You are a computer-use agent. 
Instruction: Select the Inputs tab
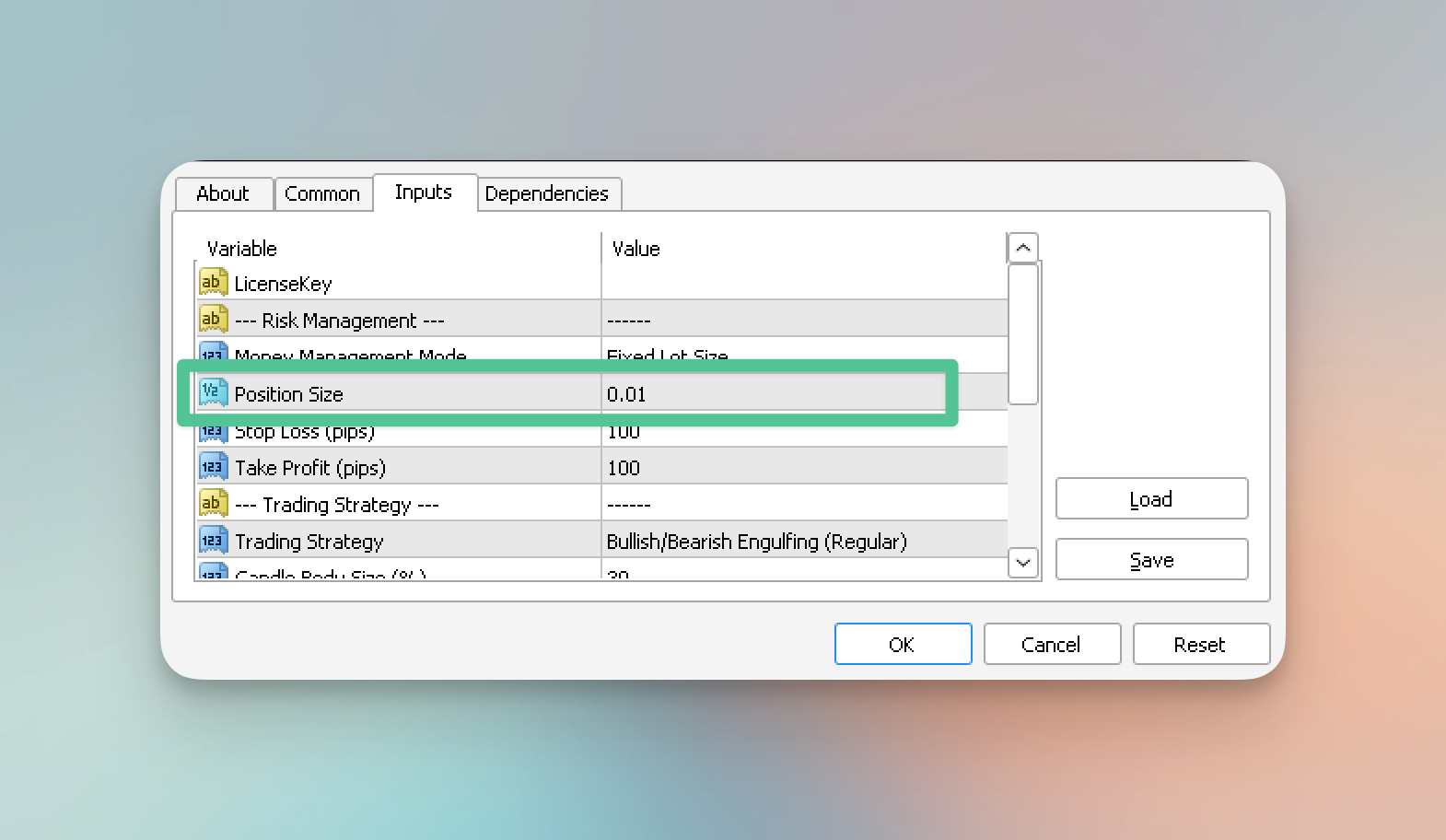point(424,192)
